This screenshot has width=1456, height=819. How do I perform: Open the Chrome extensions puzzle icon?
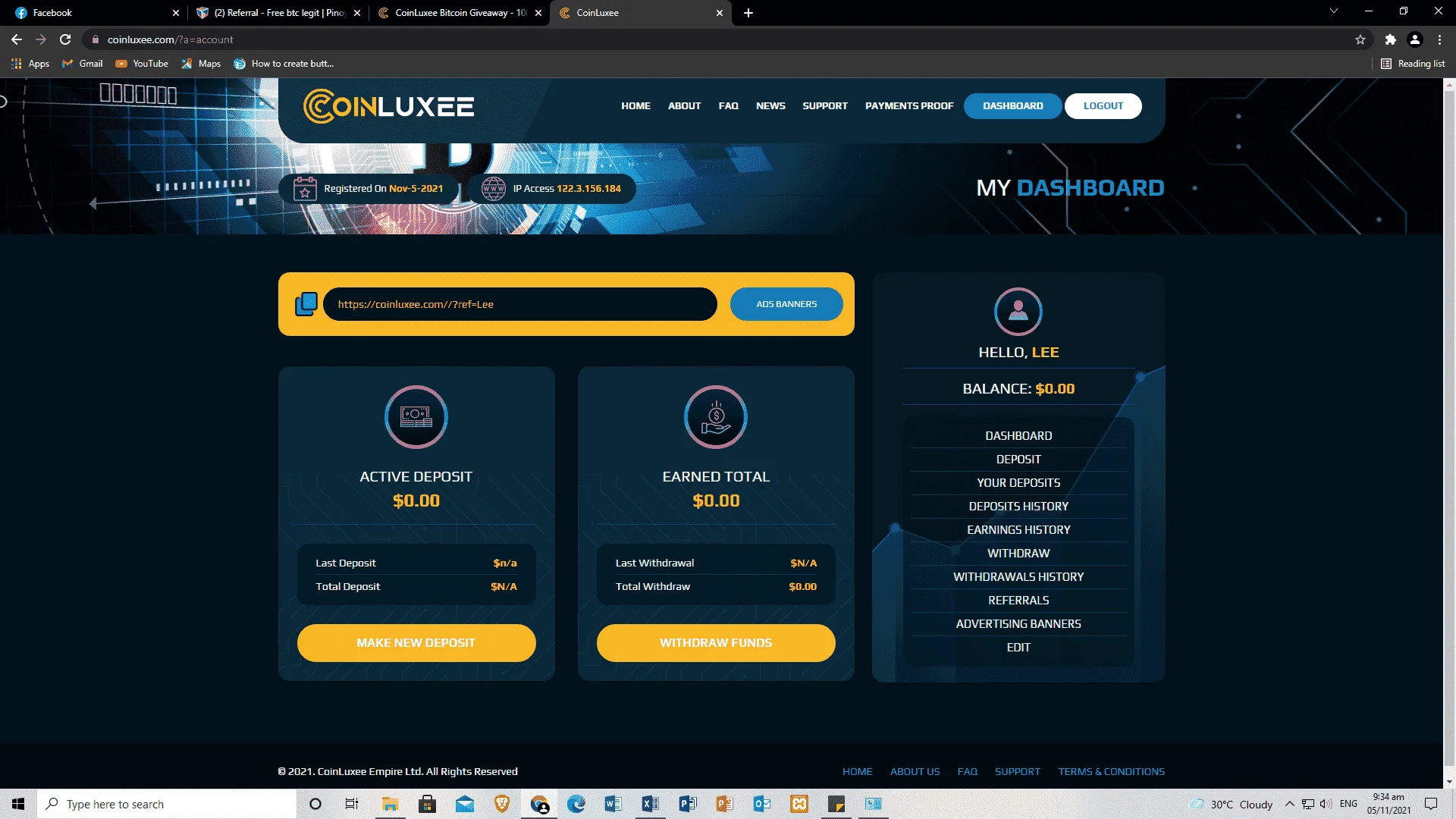click(x=1390, y=39)
